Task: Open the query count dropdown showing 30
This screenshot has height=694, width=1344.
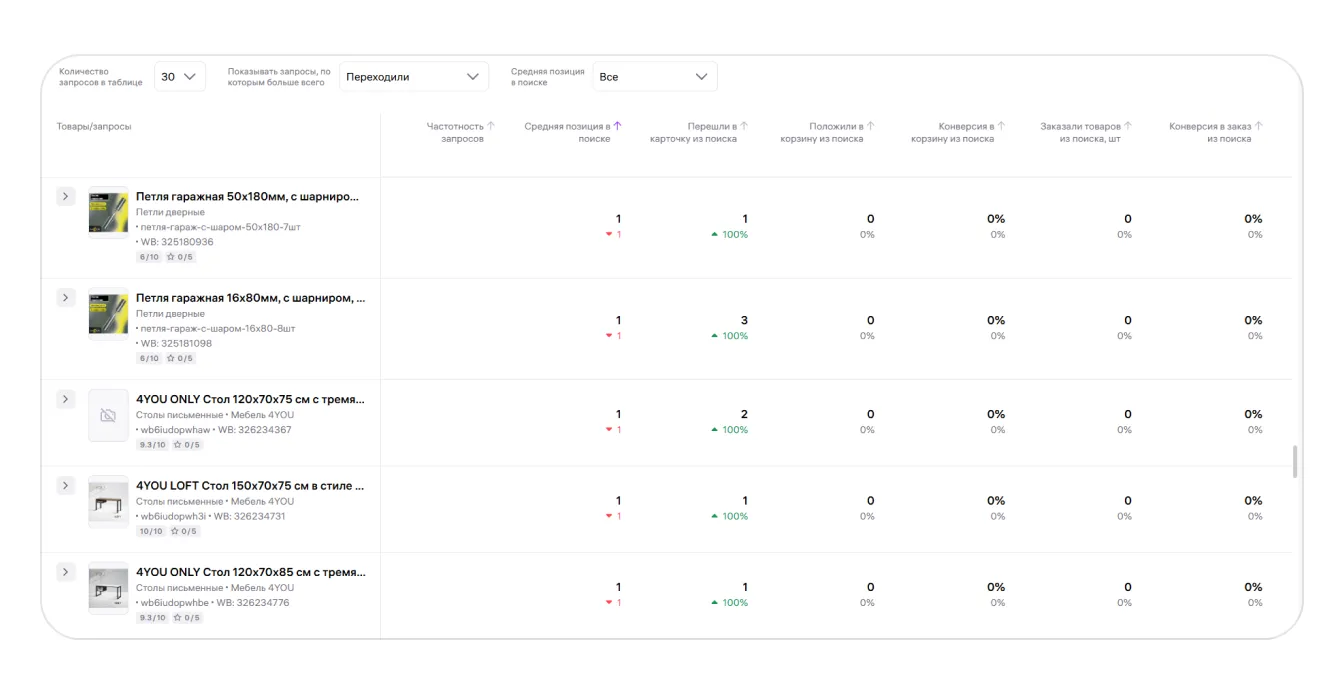Action: pyautogui.click(x=180, y=77)
